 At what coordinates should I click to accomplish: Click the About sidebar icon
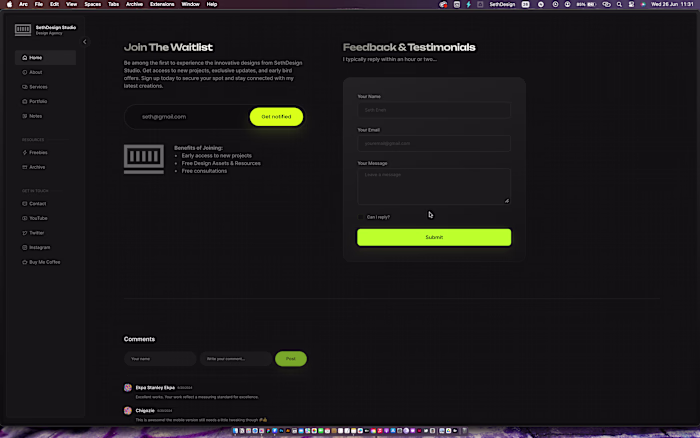(25, 72)
